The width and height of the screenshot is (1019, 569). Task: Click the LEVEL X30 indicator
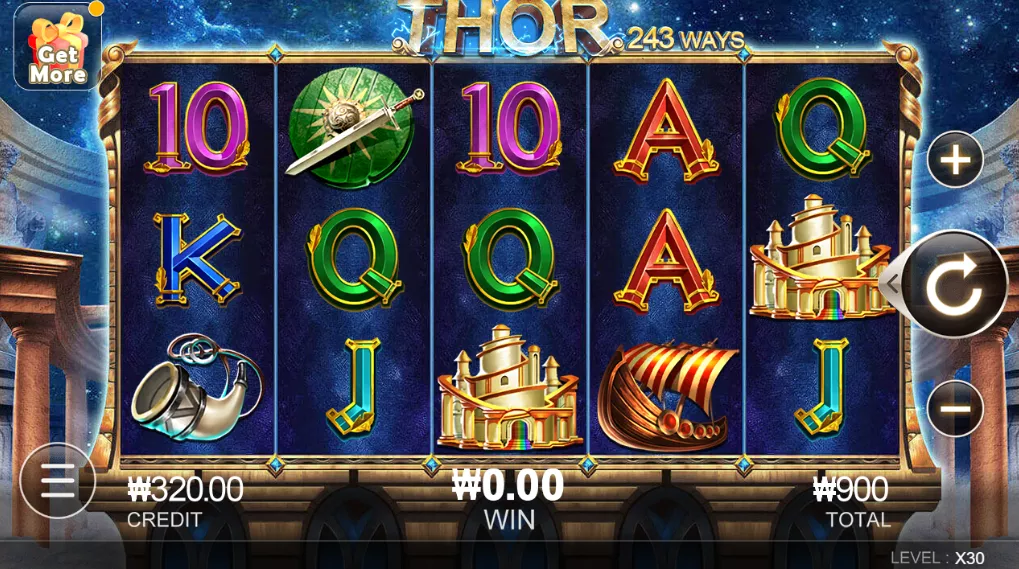937,557
